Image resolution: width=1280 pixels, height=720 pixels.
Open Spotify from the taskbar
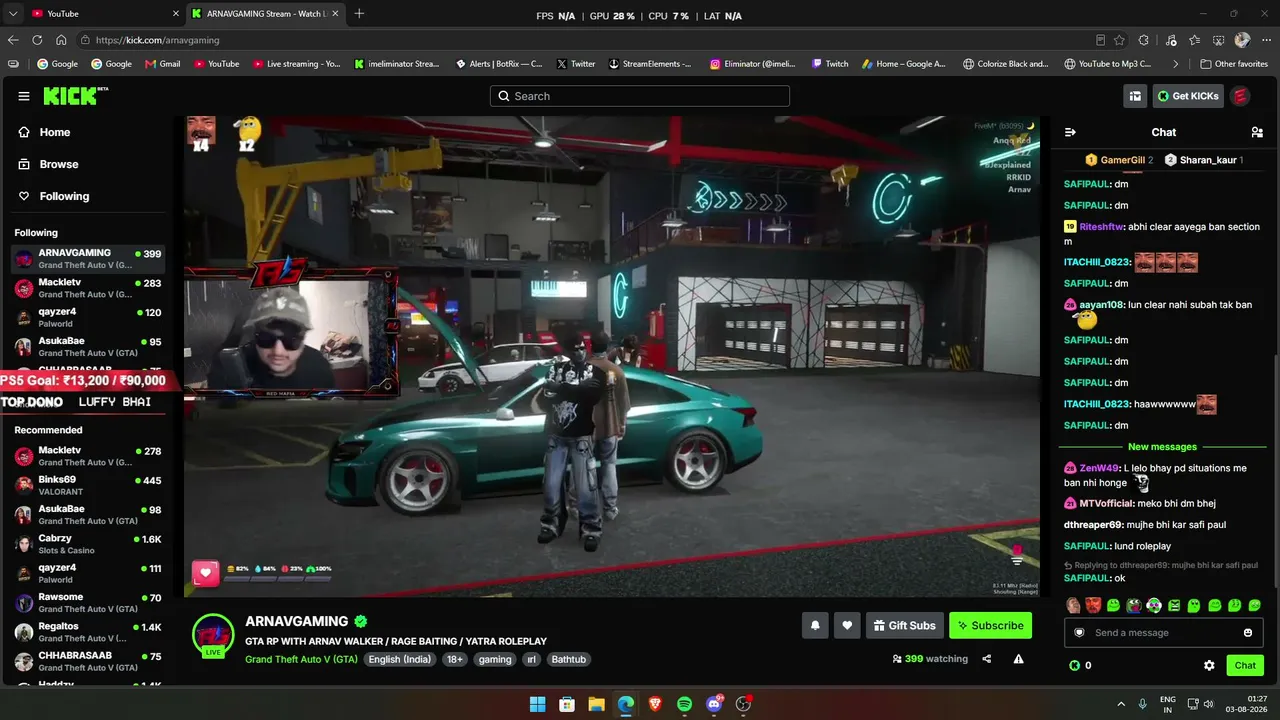(684, 704)
